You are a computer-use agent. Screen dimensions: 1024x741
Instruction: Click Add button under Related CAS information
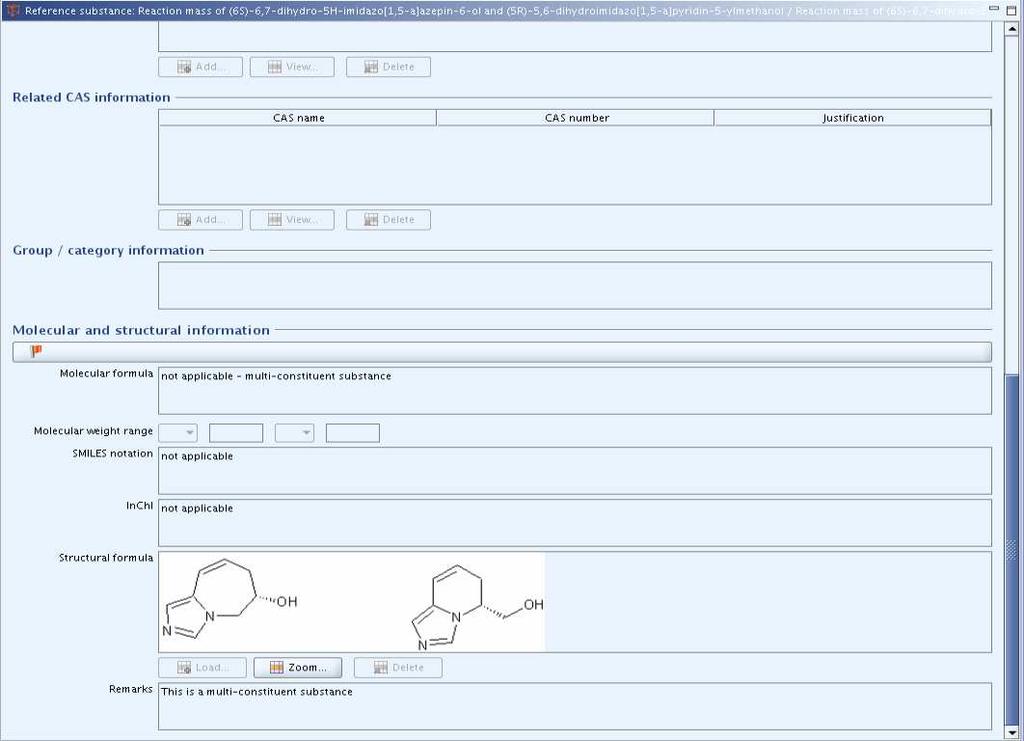coord(200,219)
